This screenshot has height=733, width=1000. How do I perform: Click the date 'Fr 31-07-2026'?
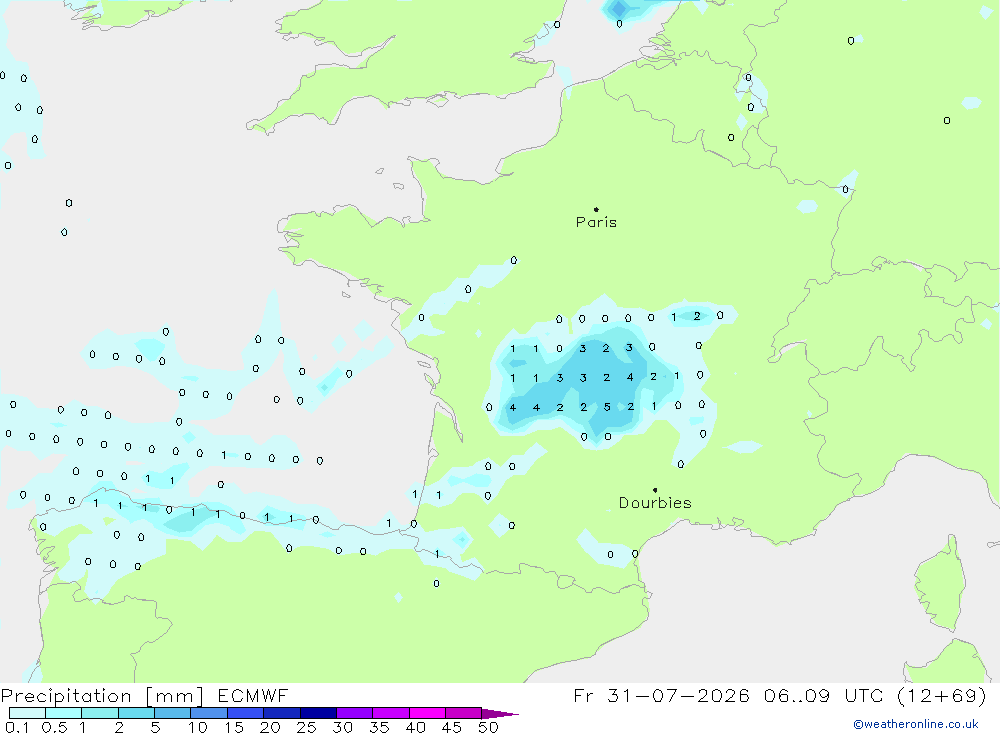[x=661, y=696]
